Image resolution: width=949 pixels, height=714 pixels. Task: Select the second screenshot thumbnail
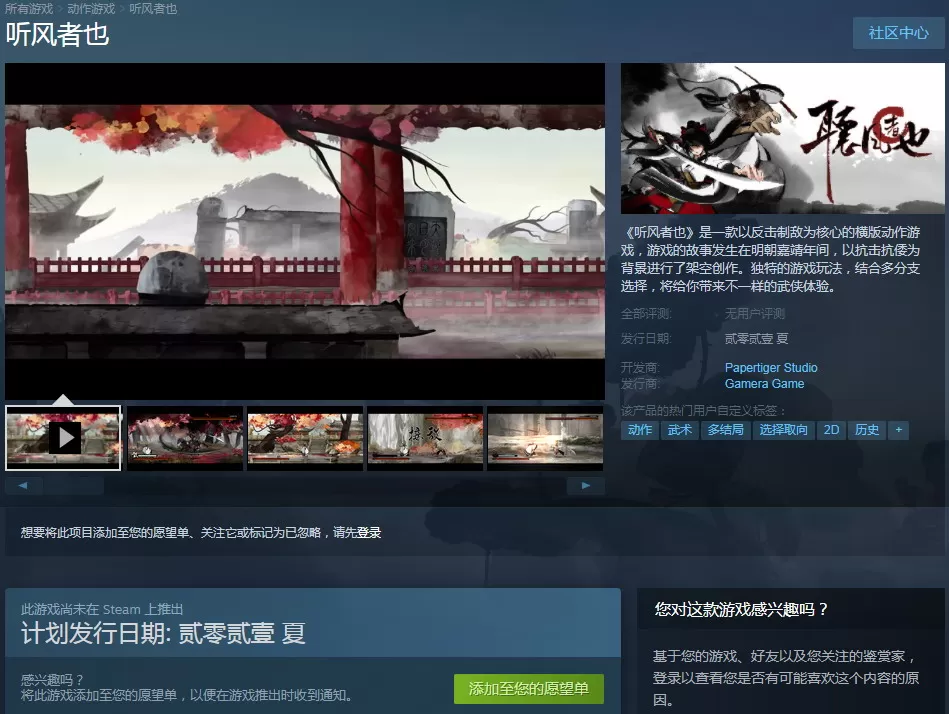pos(185,438)
